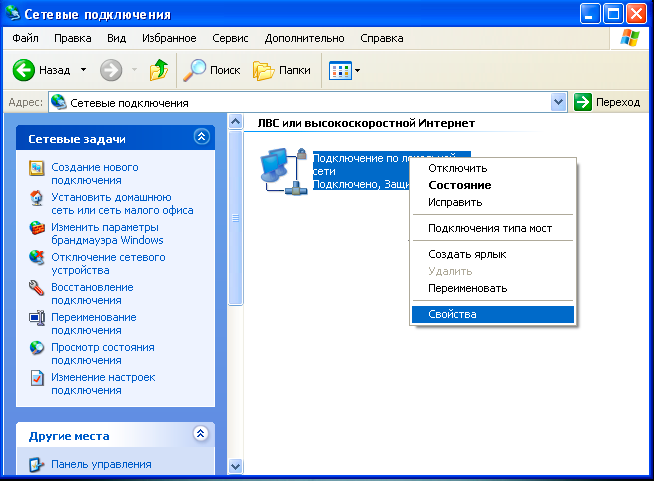Image resolution: width=654 pixels, height=481 pixels.
Task: Open the Файл menu
Action: click(25, 38)
